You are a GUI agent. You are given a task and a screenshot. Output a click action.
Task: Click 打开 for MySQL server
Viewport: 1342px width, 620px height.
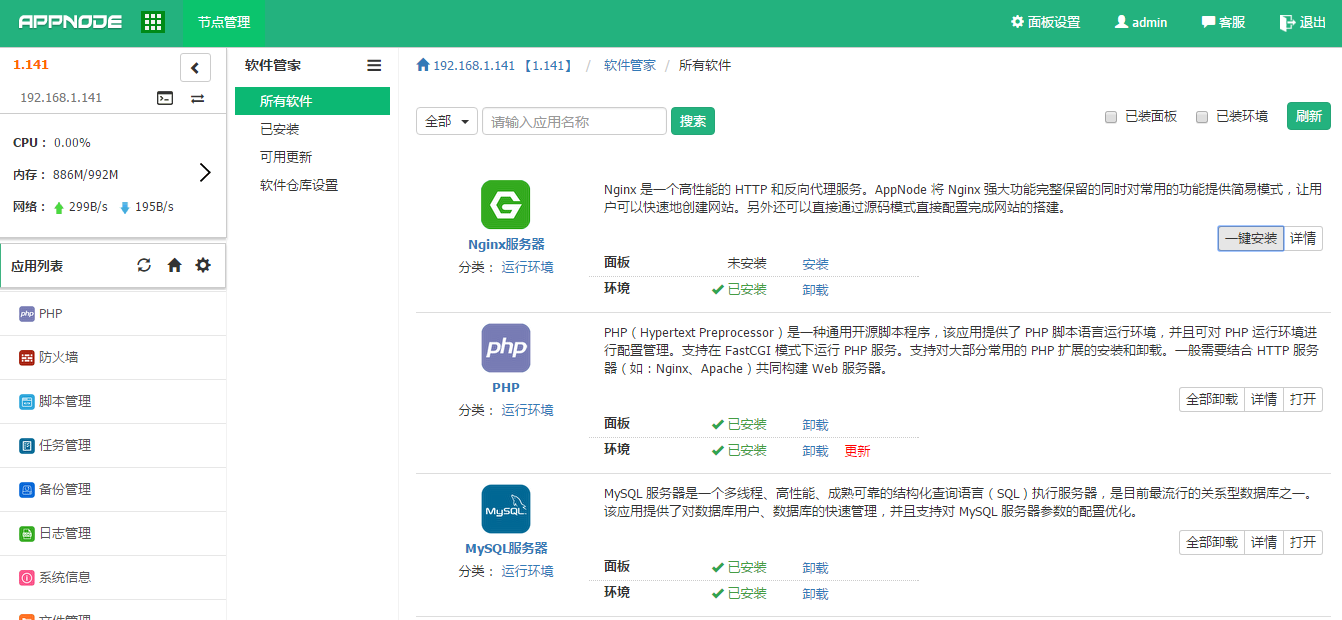pyautogui.click(x=1303, y=543)
